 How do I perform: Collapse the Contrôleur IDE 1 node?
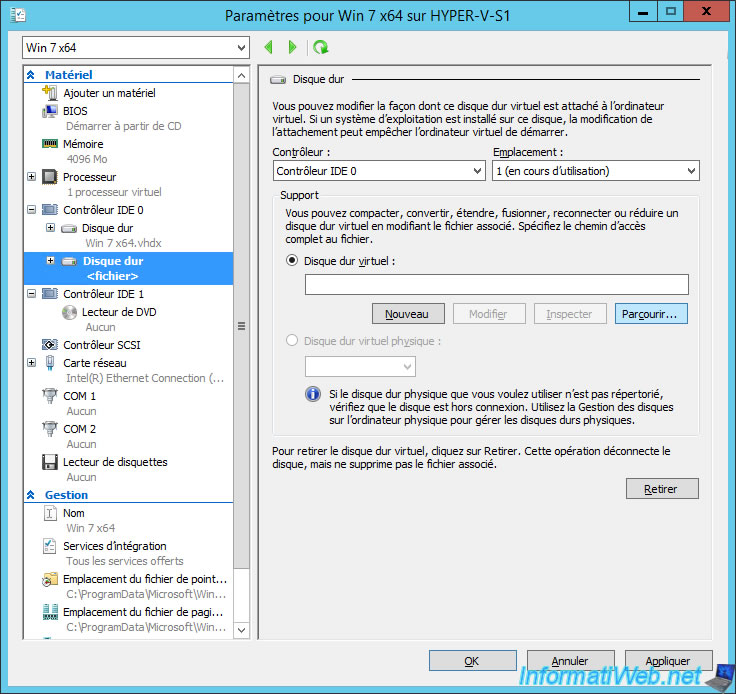click(x=31, y=293)
